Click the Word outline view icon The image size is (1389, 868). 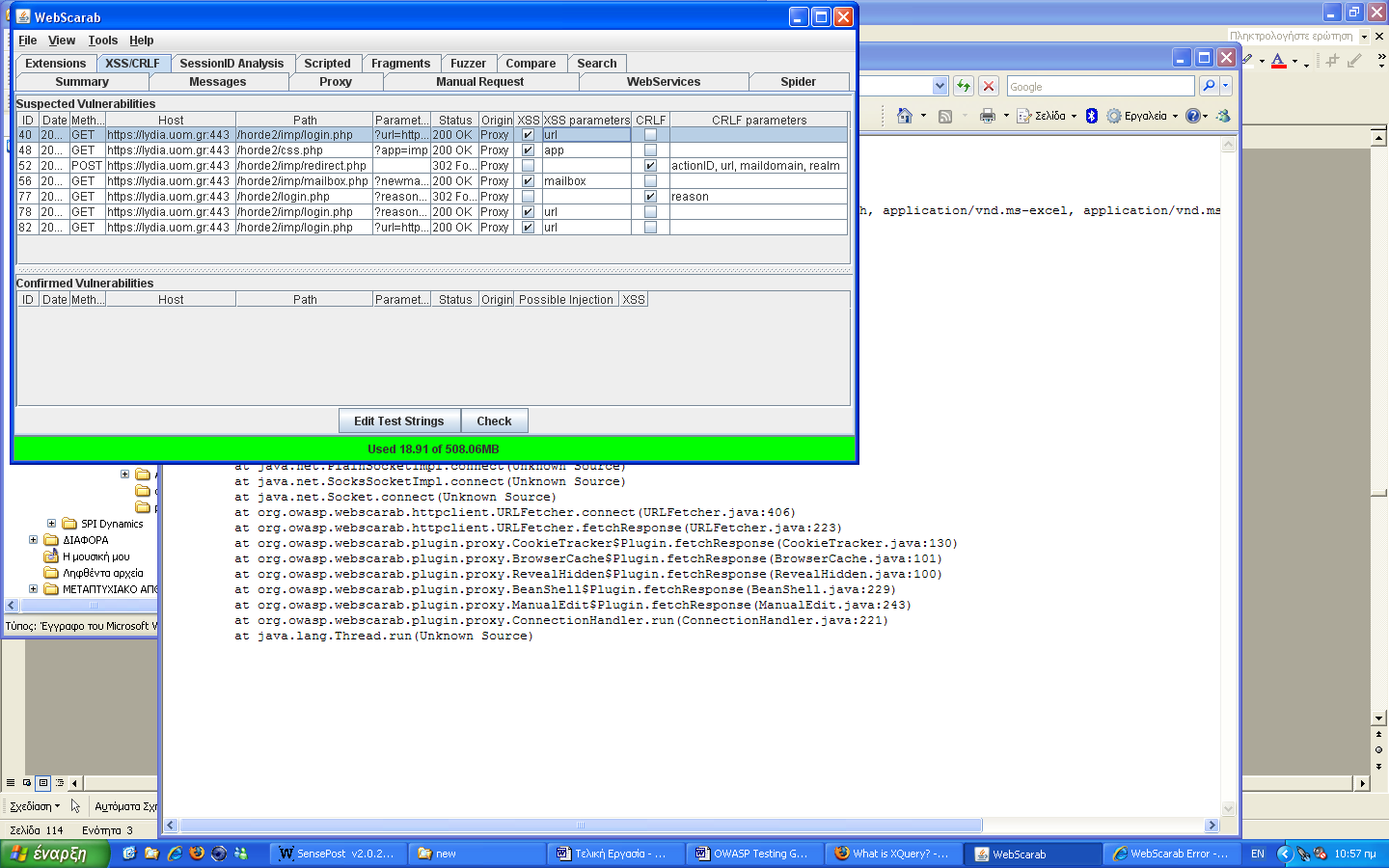(60, 783)
